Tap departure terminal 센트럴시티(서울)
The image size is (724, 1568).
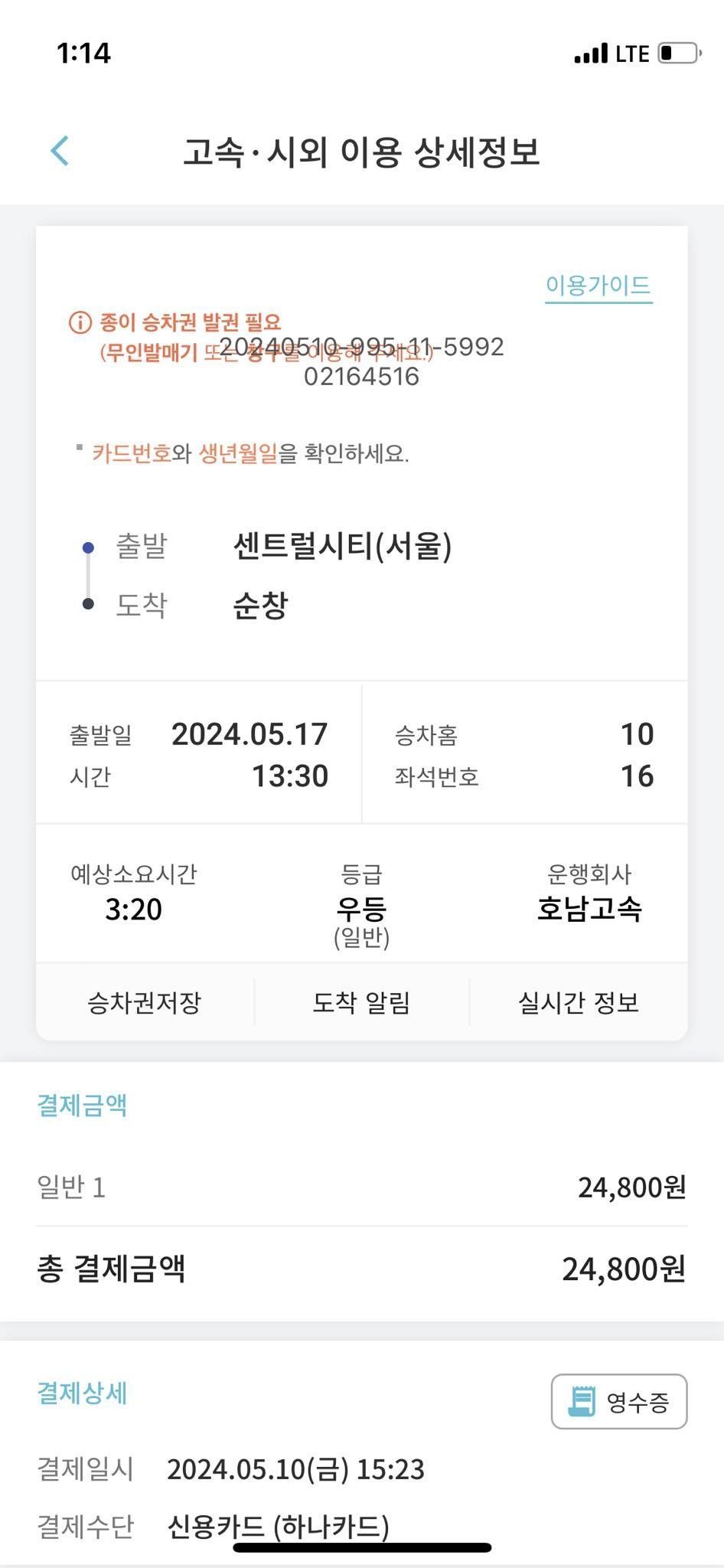(x=342, y=547)
